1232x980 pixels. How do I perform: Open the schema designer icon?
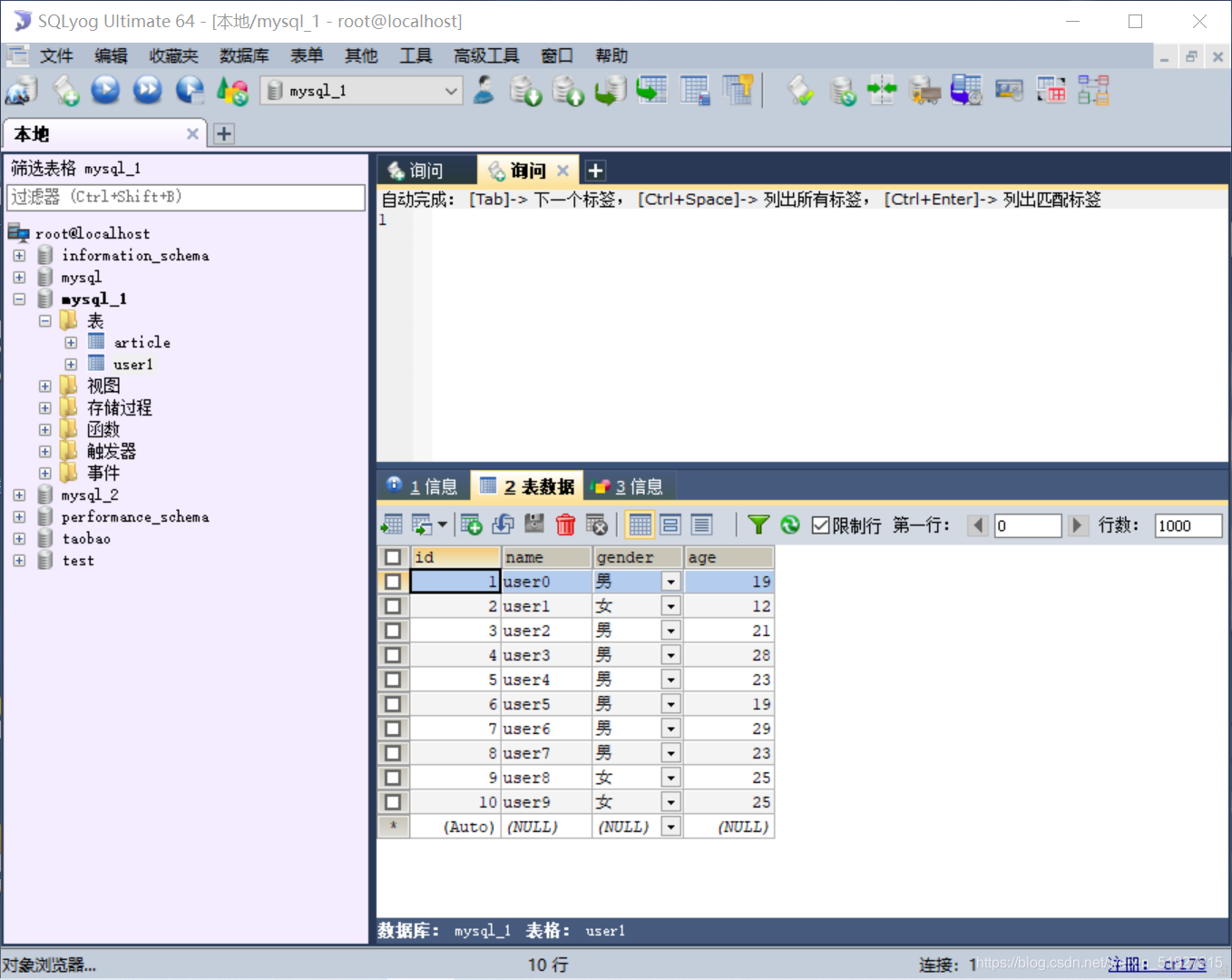pyautogui.click(x=1093, y=90)
